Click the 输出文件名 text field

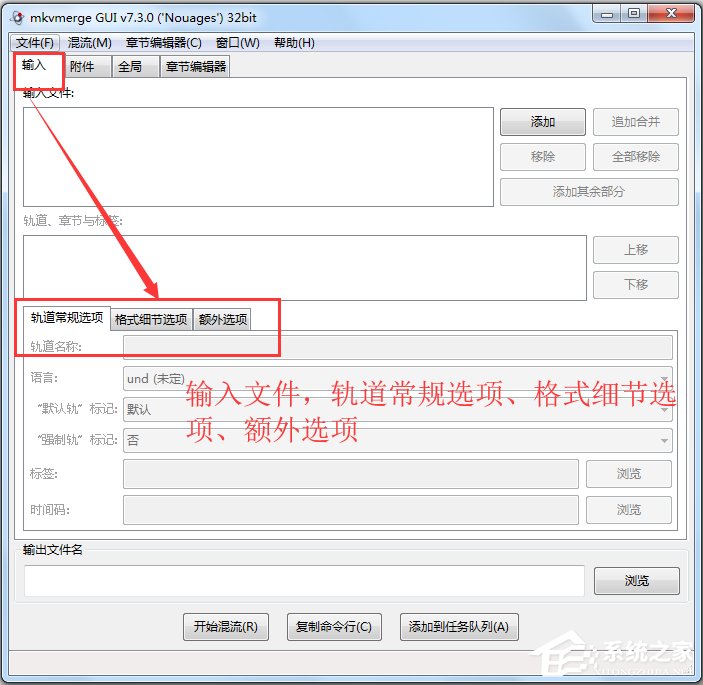click(x=304, y=581)
